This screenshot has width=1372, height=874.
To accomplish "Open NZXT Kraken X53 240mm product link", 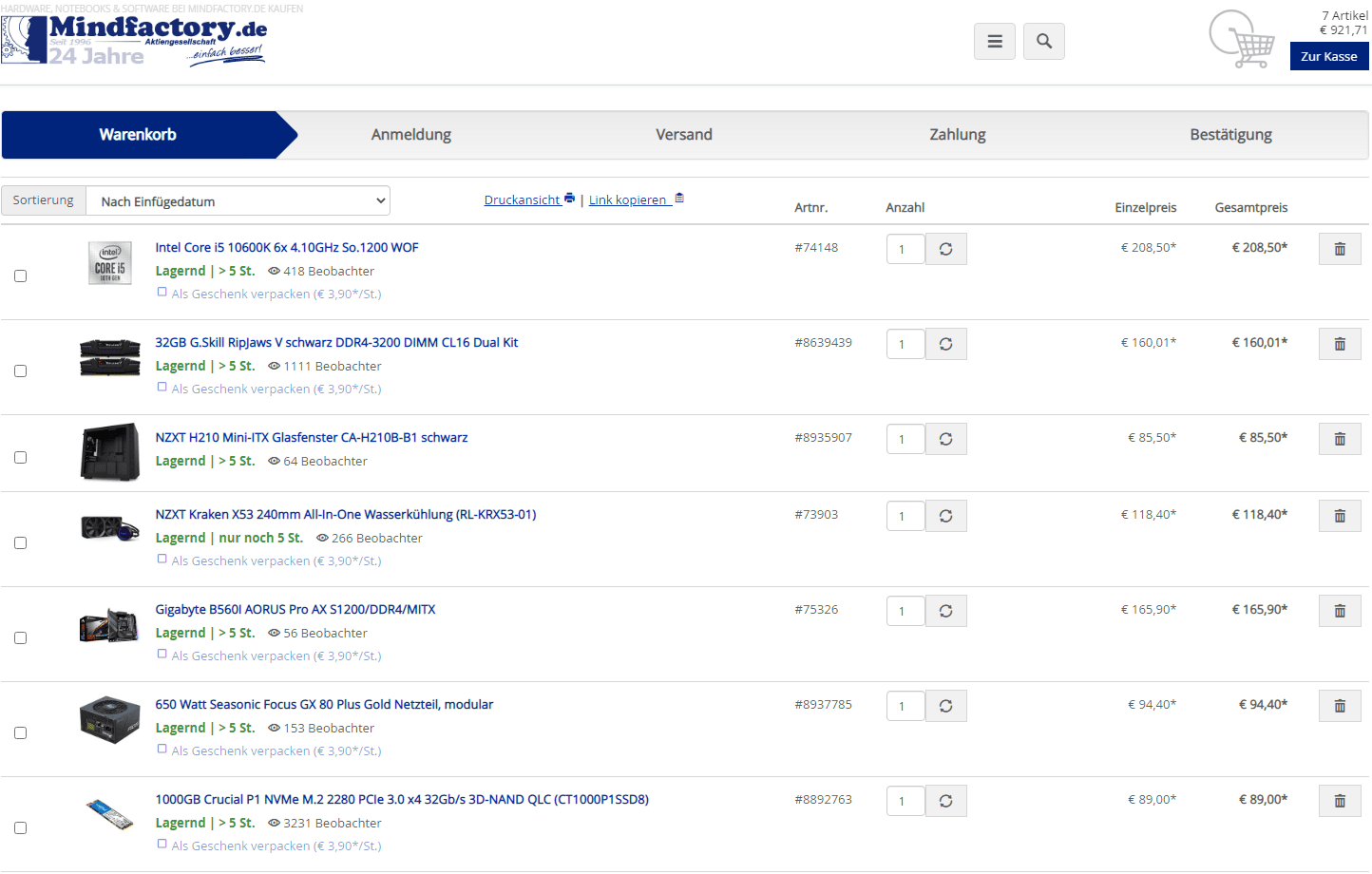I will (346, 514).
